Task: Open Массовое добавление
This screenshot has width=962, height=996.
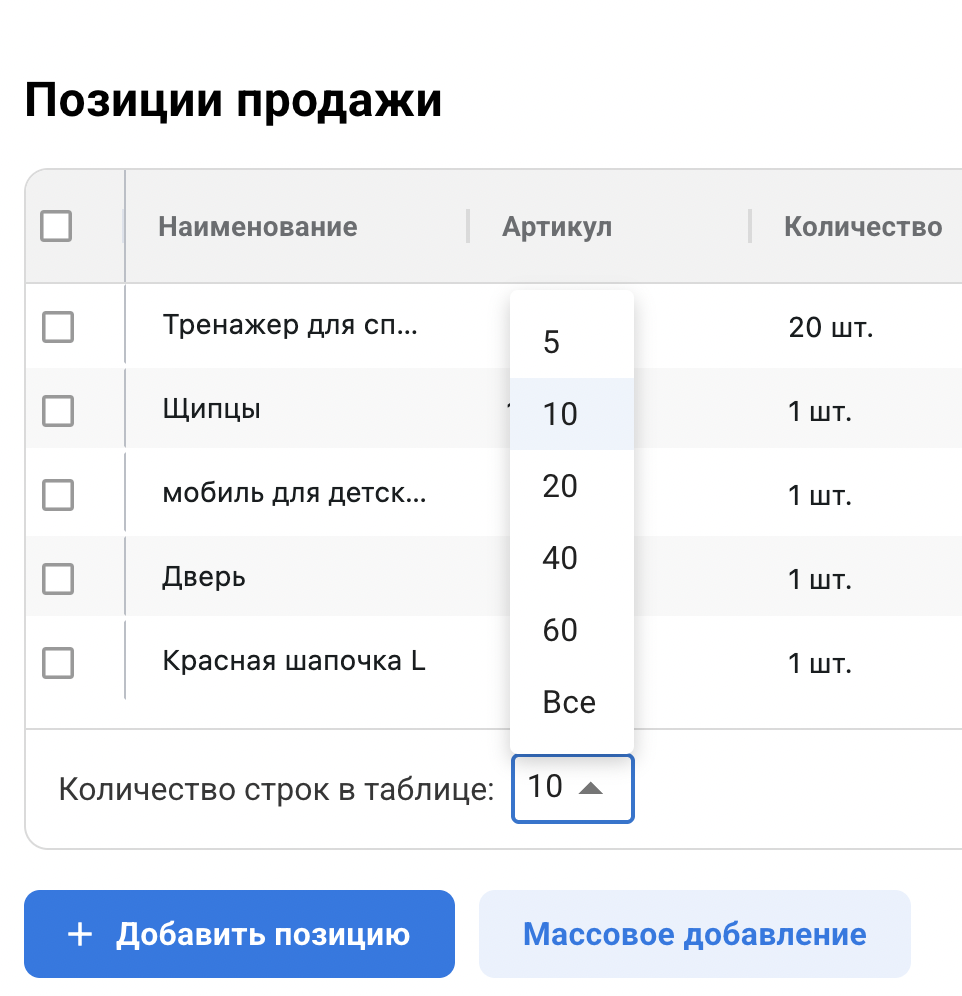Action: point(694,935)
